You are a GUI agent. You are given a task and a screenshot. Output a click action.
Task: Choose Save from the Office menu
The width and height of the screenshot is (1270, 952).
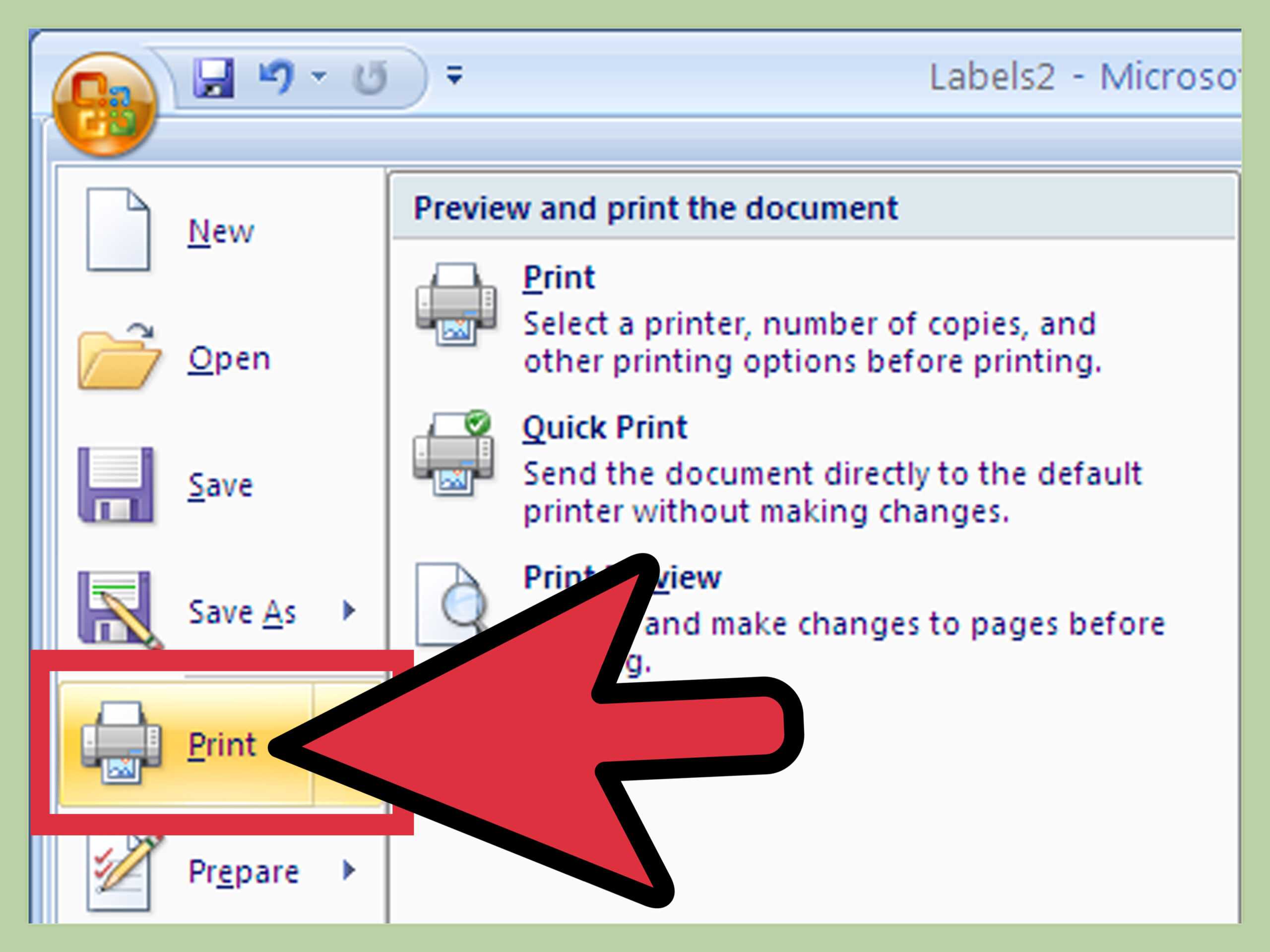pos(220,486)
